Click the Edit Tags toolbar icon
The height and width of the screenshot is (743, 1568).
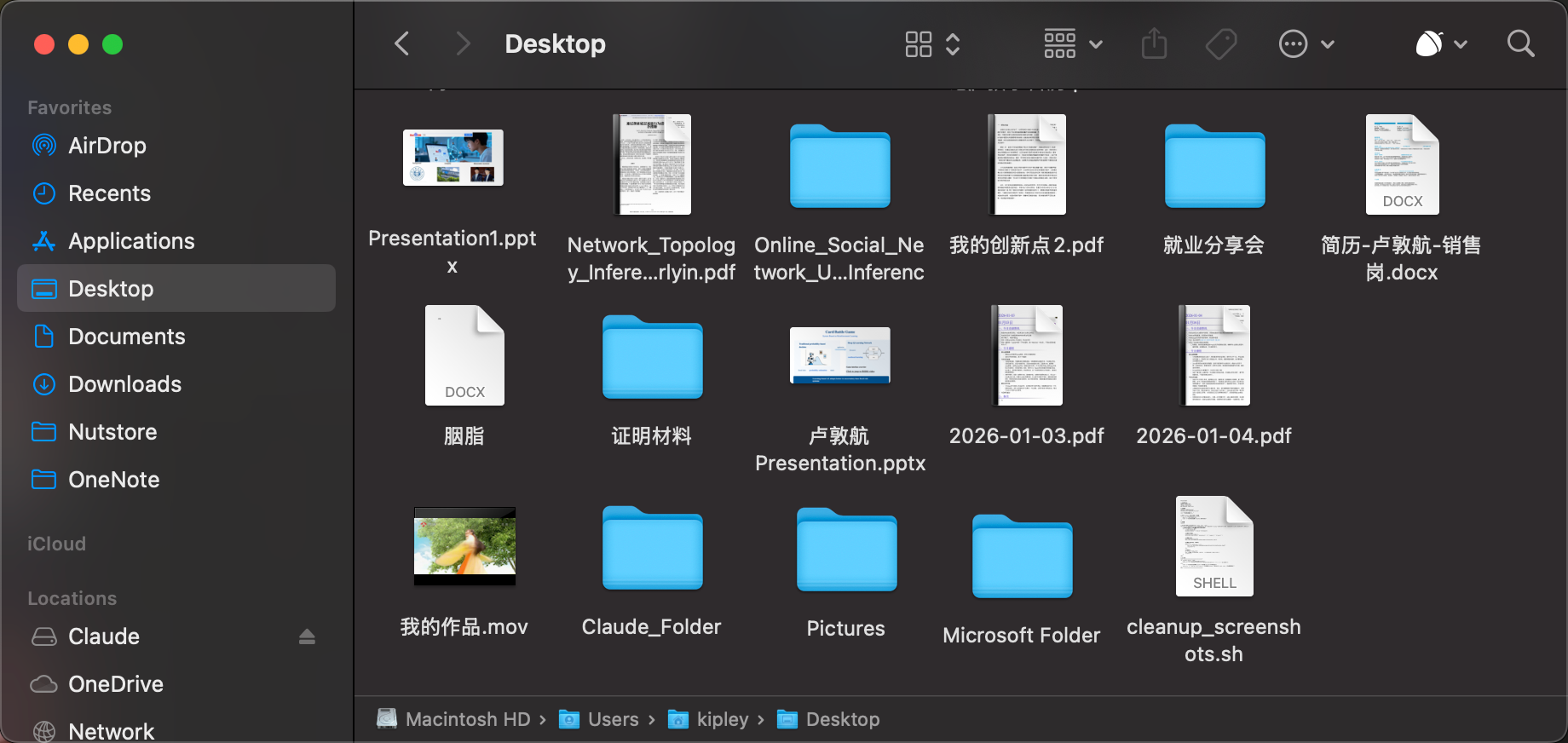point(1221,43)
